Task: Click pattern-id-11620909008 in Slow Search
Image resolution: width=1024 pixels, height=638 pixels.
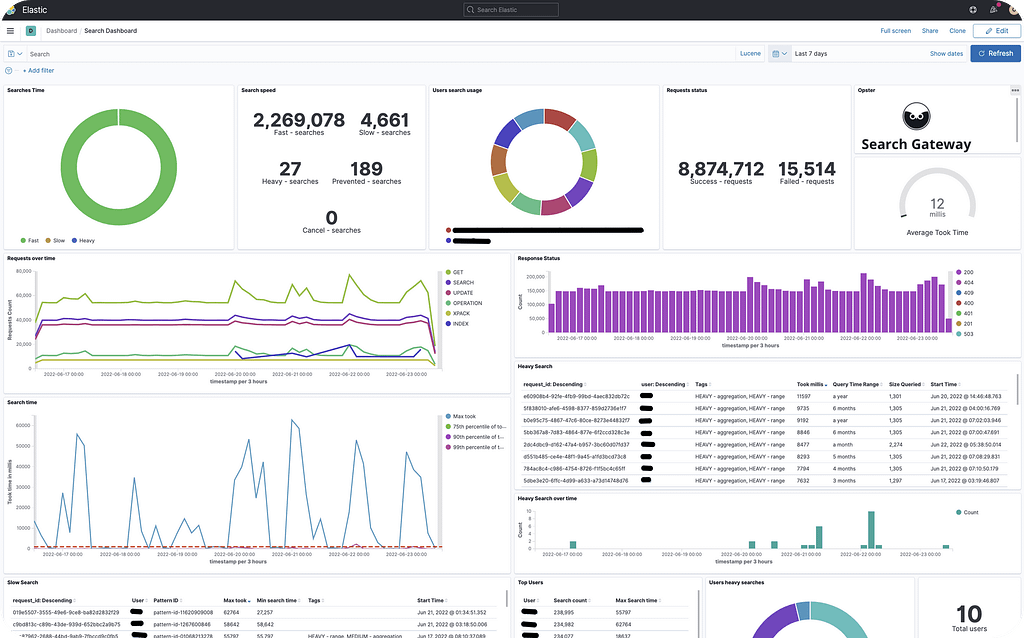Action: tap(183, 613)
